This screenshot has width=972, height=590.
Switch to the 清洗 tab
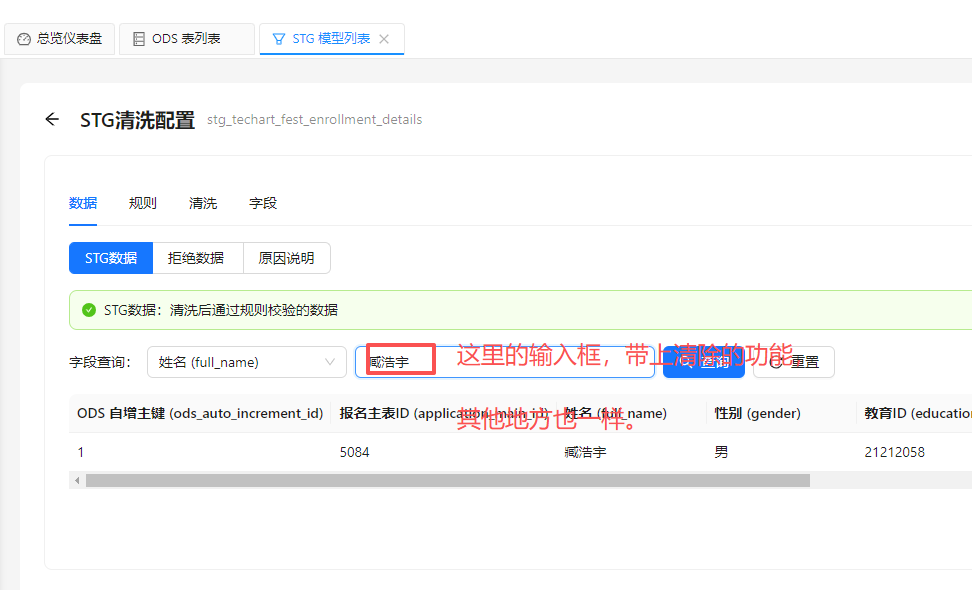point(202,203)
